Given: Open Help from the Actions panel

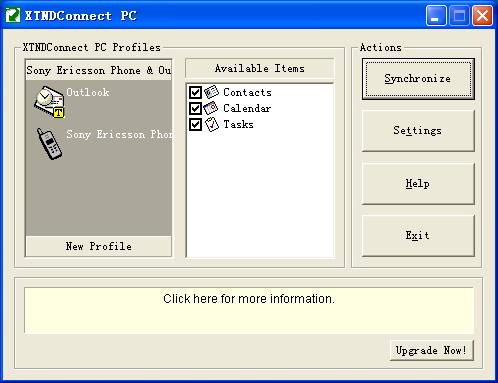Looking at the screenshot, I should [x=418, y=183].
